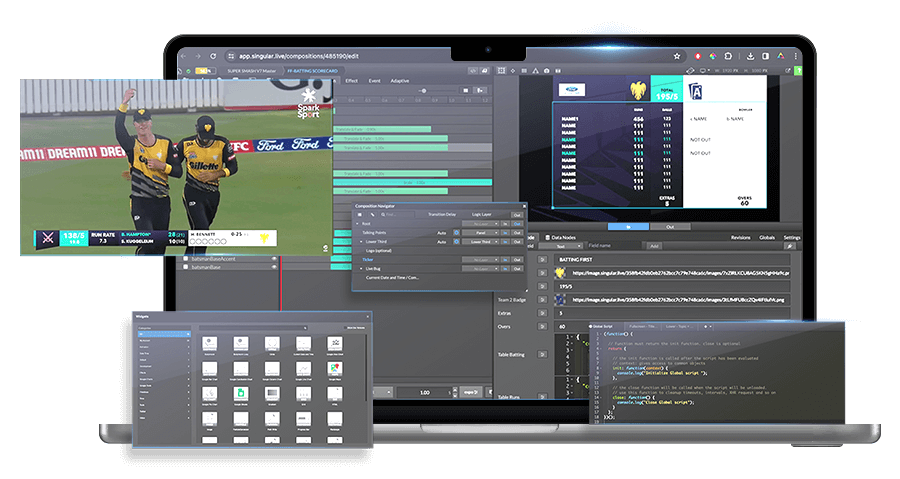Add a new script tab with plus

click(705, 326)
